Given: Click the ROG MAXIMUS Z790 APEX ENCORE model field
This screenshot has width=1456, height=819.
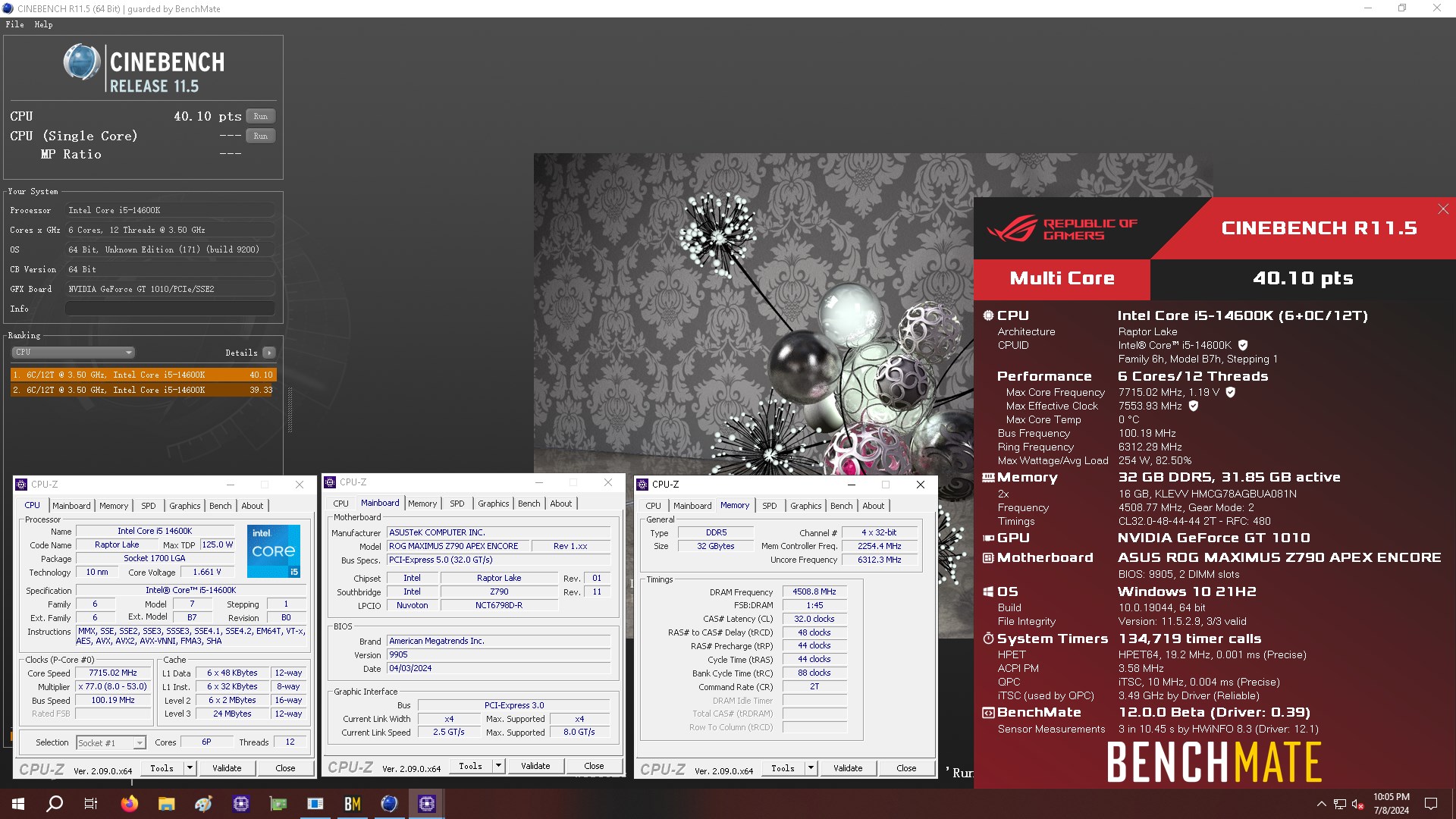Looking at the screenshot, I should (x=457, y=546).
